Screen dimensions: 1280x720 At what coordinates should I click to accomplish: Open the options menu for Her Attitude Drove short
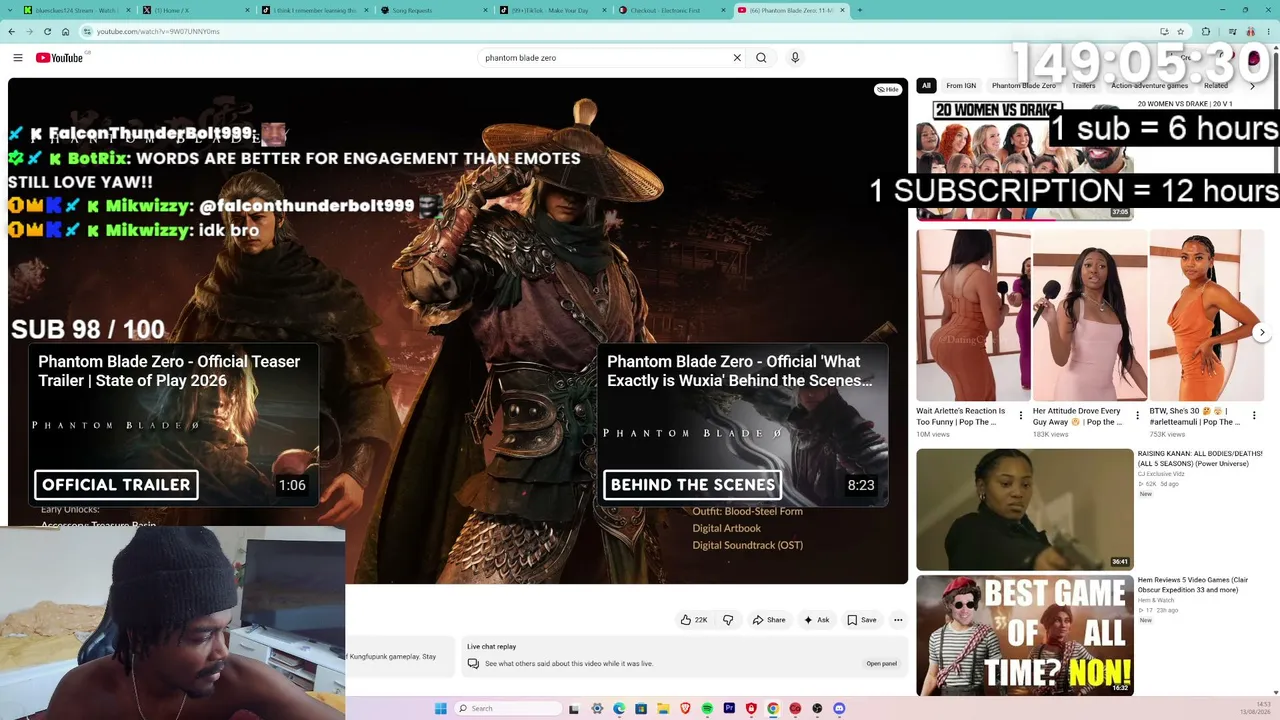1137,415
